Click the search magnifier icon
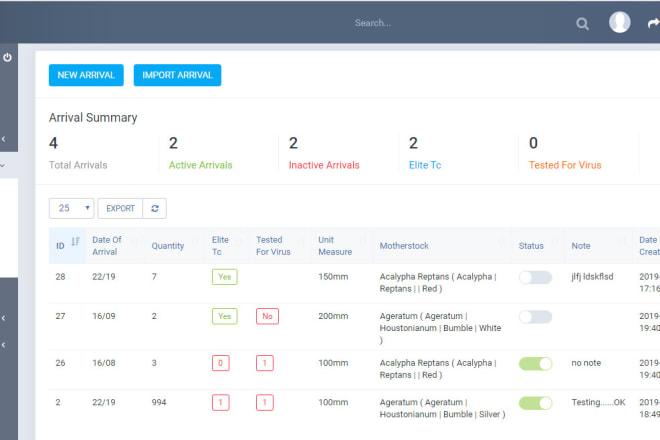Viewport: 660px width, 440px height. pos(582,24)
